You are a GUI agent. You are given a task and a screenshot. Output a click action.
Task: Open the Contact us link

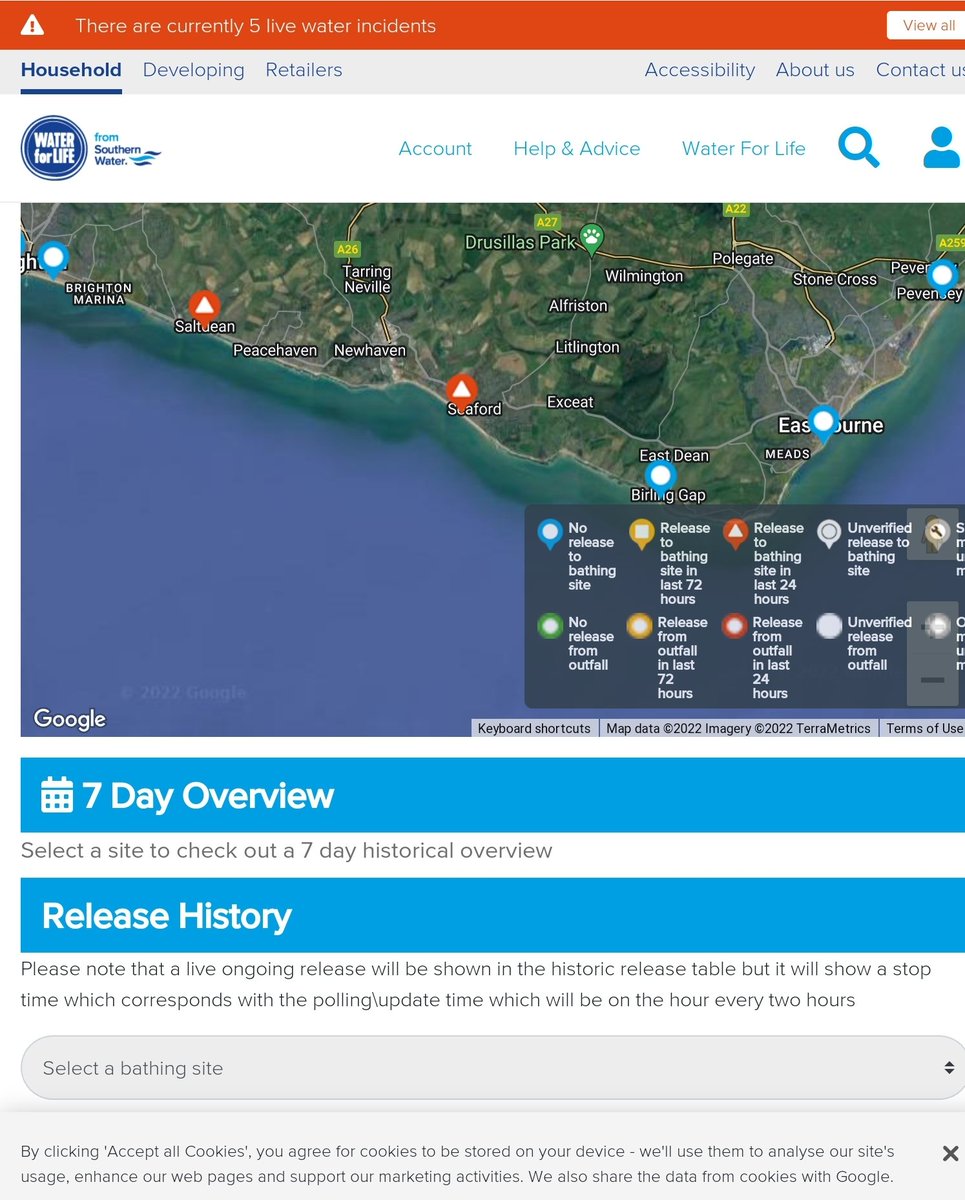click(920, 70)
